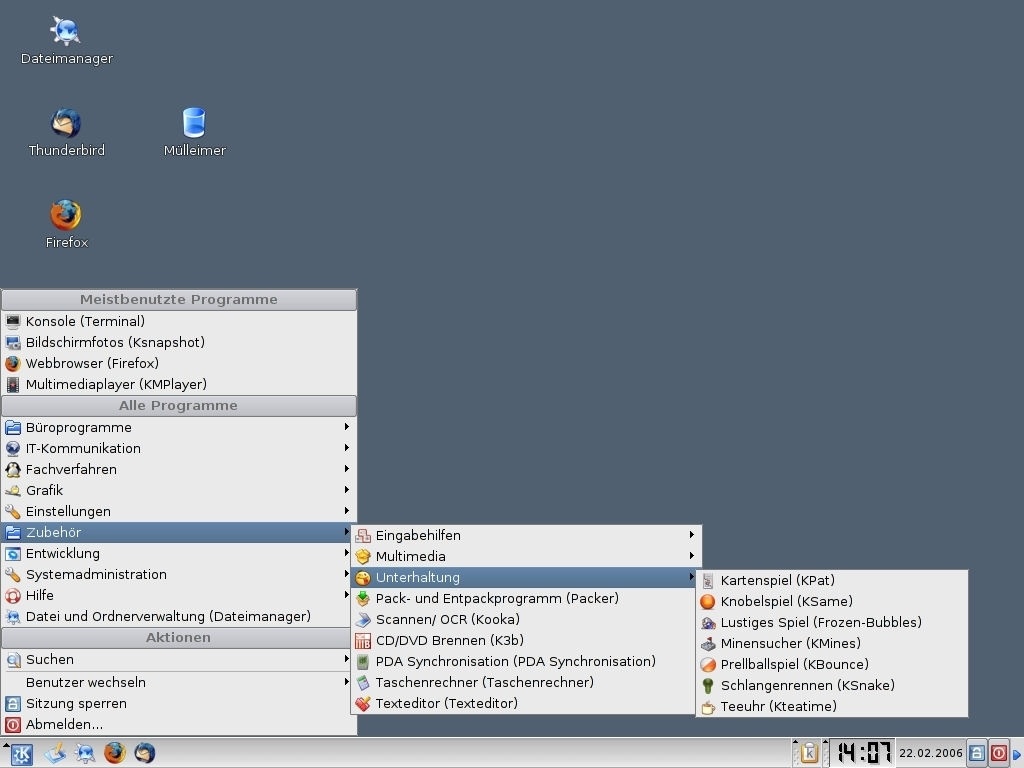The image size is (1024, 768).
Task: Start Prellballspiel (KBounce)
Action: tap(832, 664)
